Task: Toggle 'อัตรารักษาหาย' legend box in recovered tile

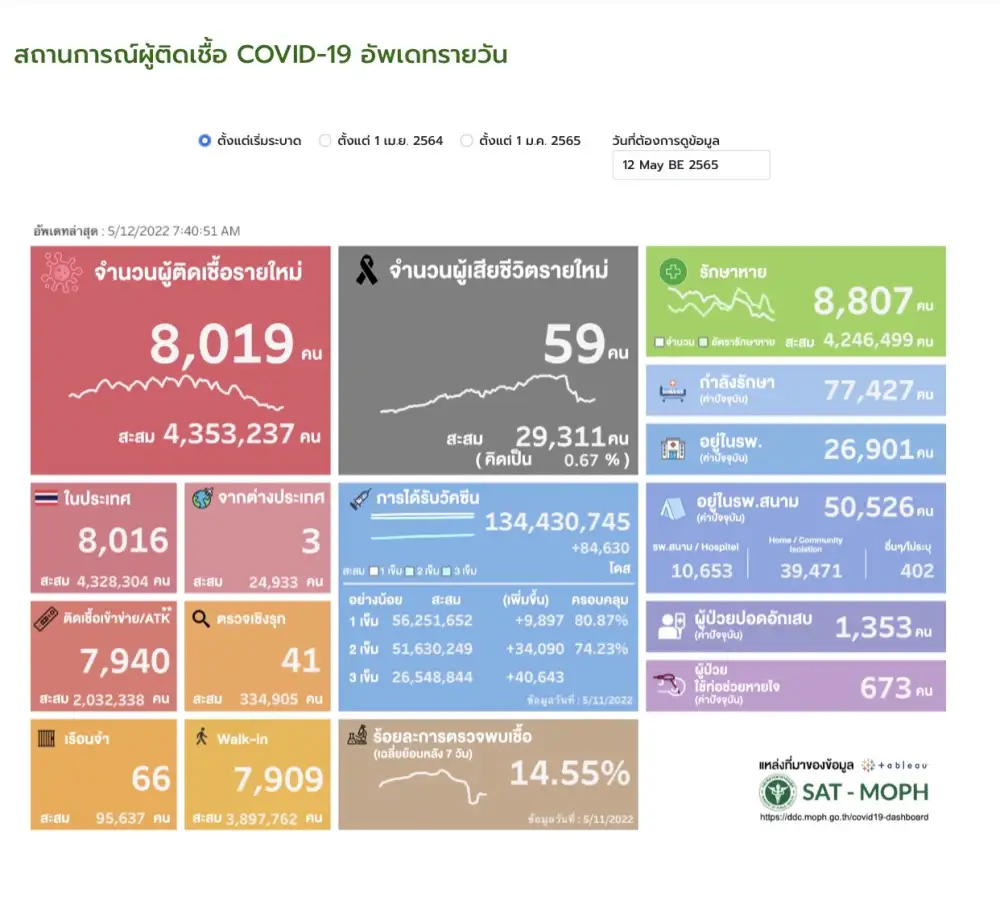Action: pos(705,342)
